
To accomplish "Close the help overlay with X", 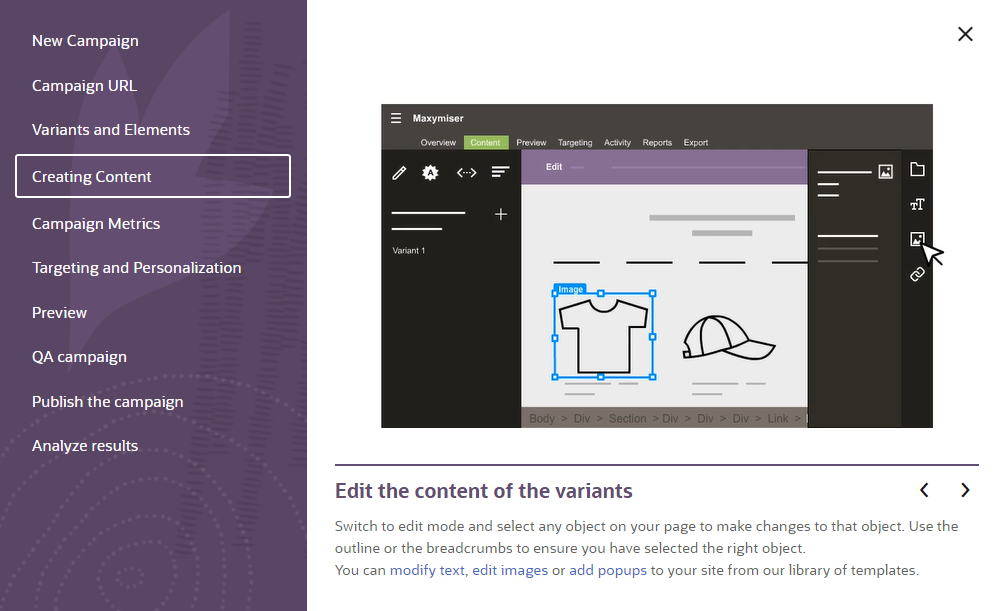I will pos(965,34).
